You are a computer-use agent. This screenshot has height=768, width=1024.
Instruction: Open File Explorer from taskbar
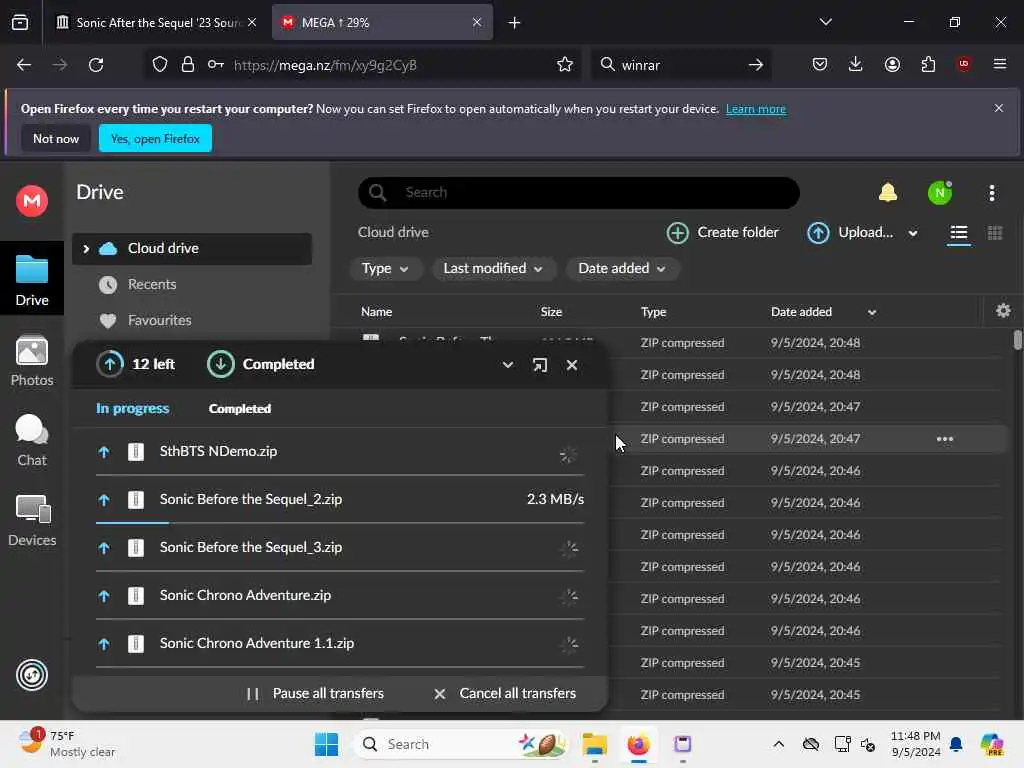(x=594, y=744)
